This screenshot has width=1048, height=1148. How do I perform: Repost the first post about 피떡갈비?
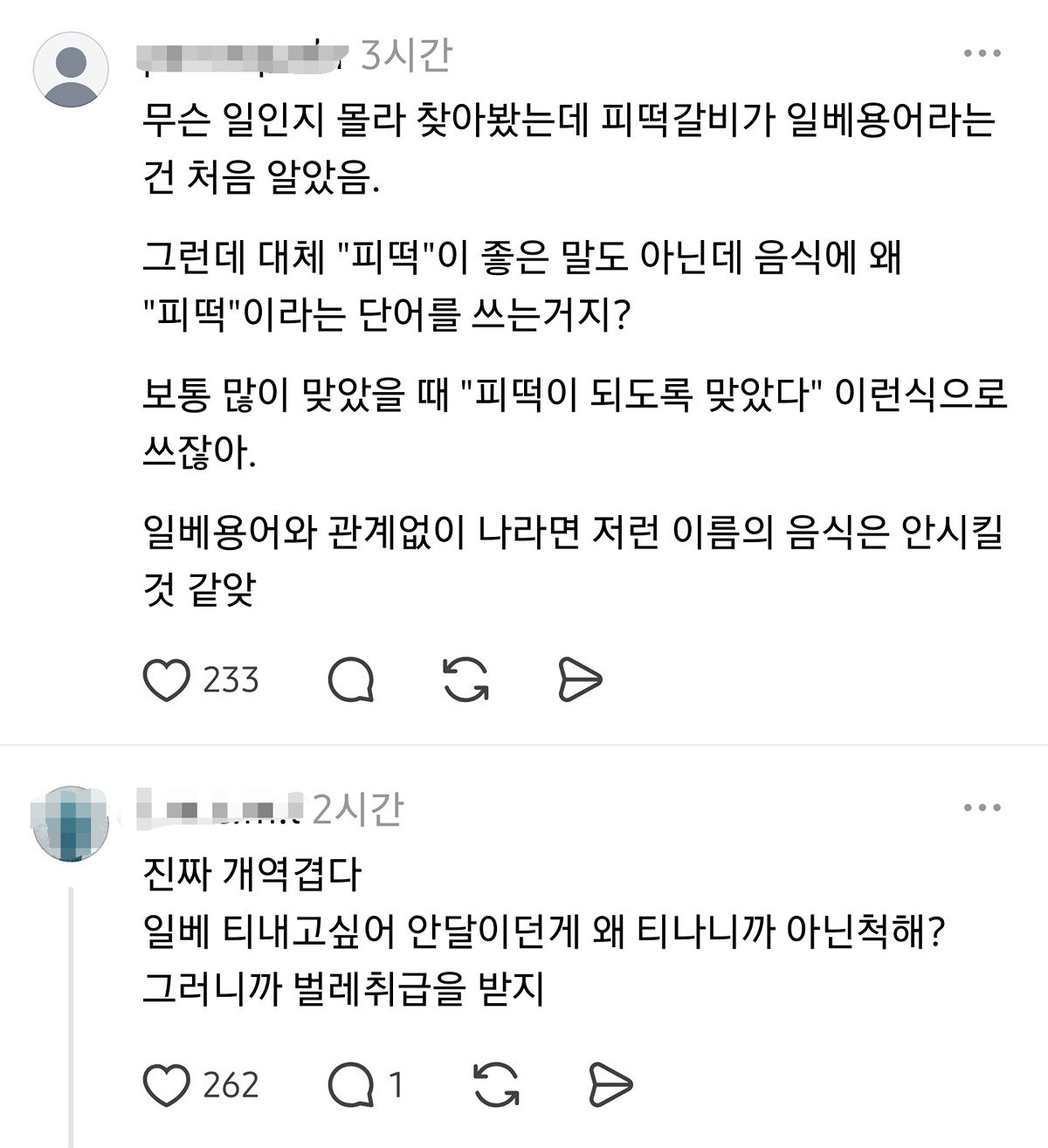tap(466, 680)
